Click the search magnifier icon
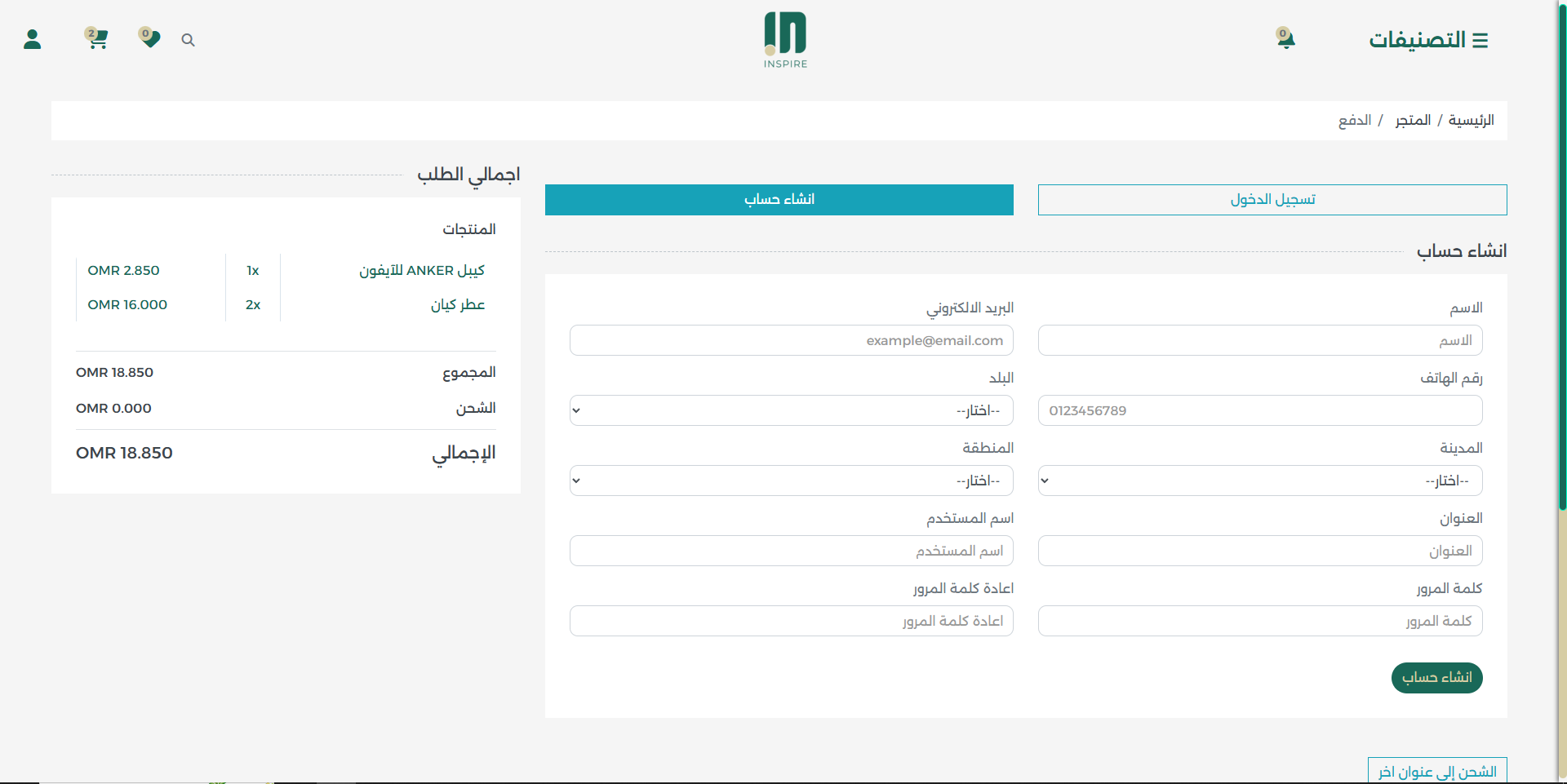 188,40
